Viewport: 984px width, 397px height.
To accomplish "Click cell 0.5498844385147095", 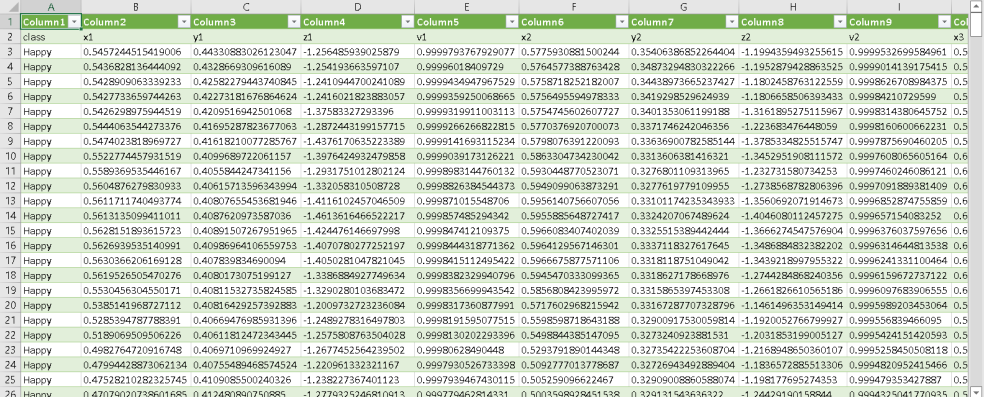I will click(x=574, y=335).
